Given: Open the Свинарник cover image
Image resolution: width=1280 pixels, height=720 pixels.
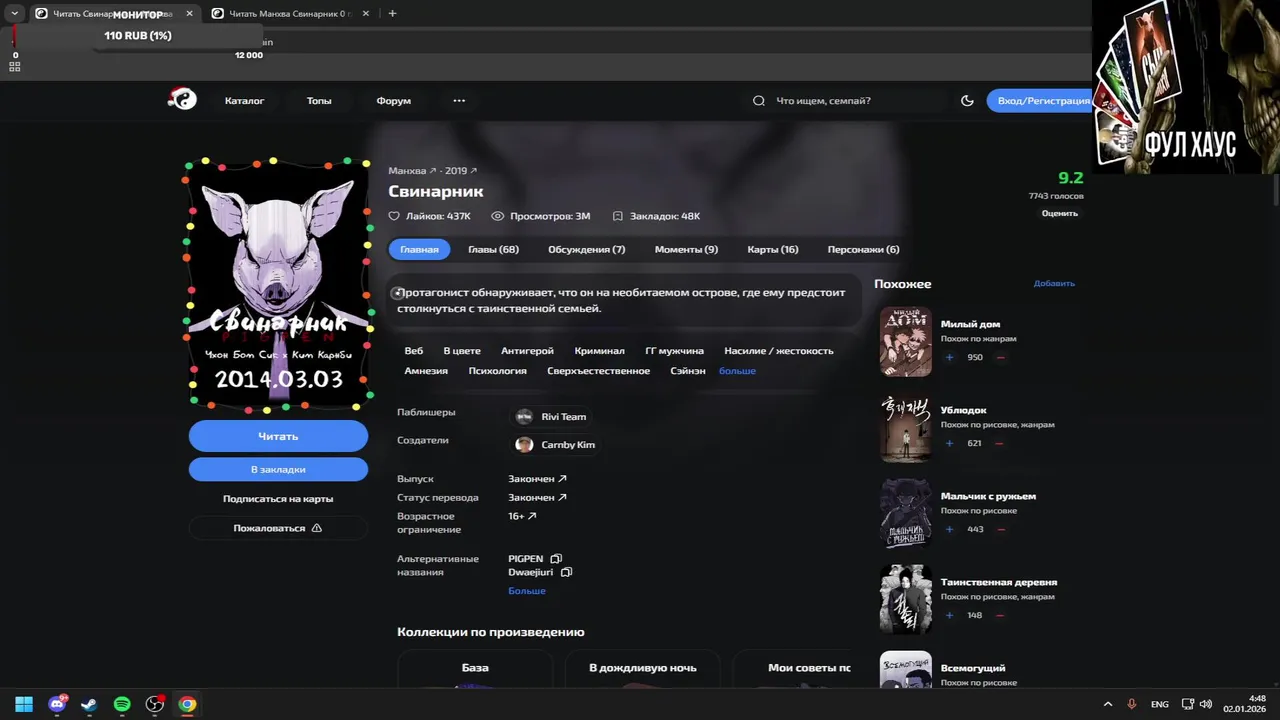Looking at the screenshot, I should point(278,284).
